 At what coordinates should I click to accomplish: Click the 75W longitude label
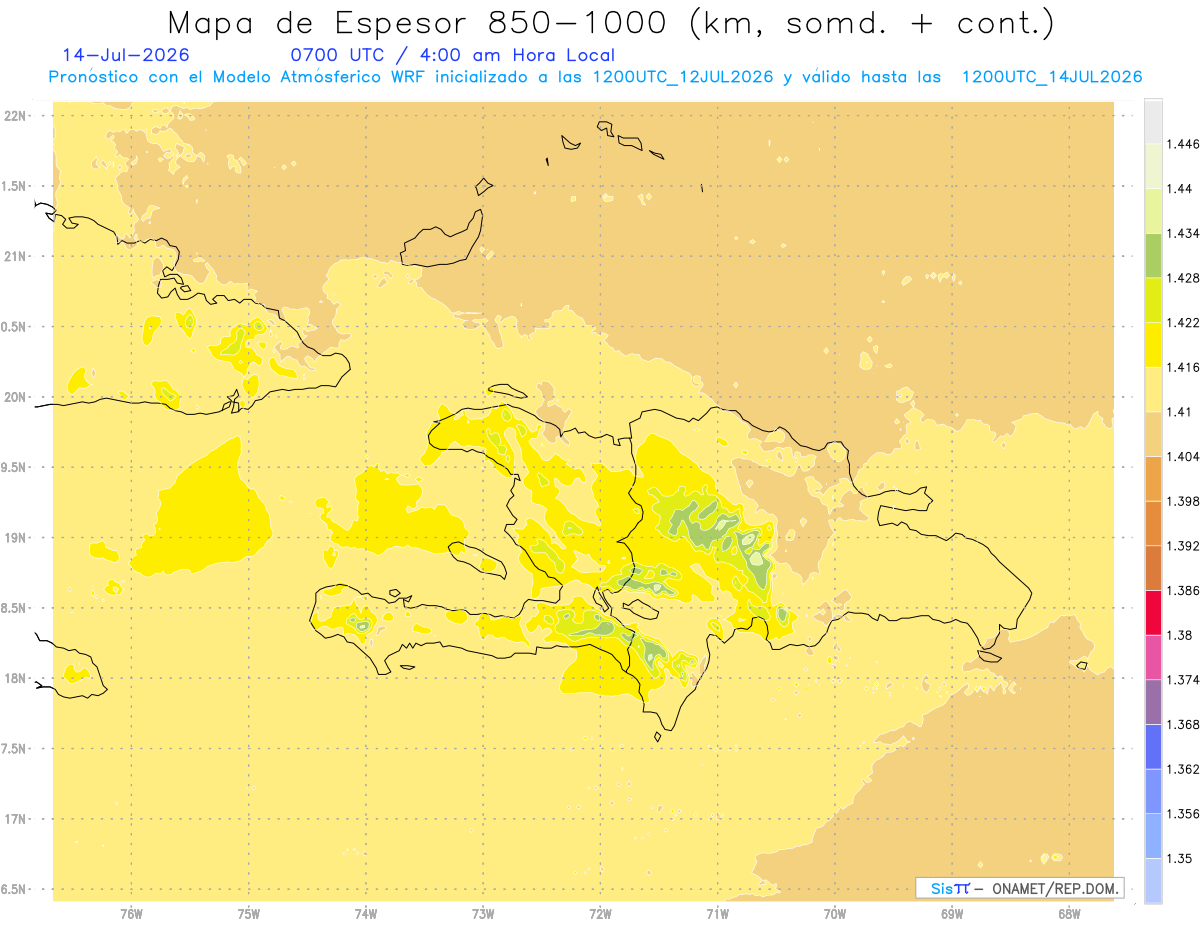249,914
